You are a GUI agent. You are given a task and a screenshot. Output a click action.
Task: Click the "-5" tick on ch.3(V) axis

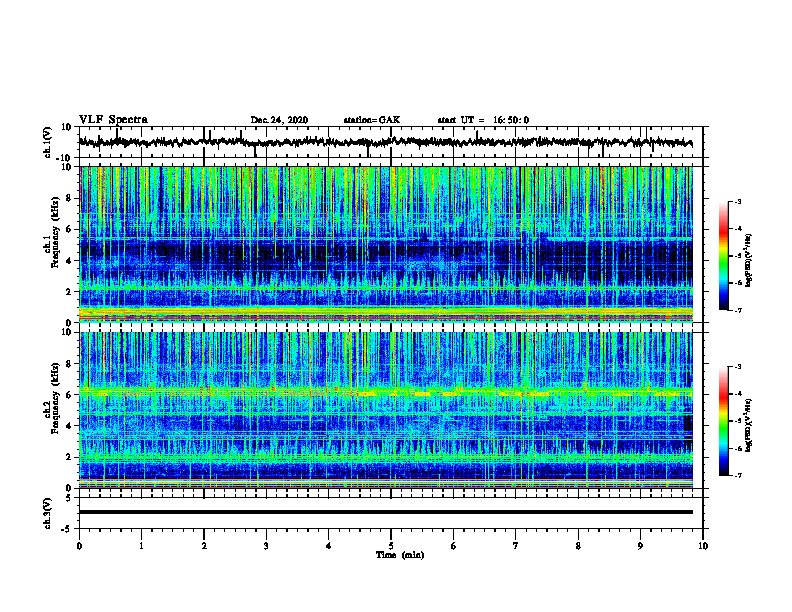[67, 529]
